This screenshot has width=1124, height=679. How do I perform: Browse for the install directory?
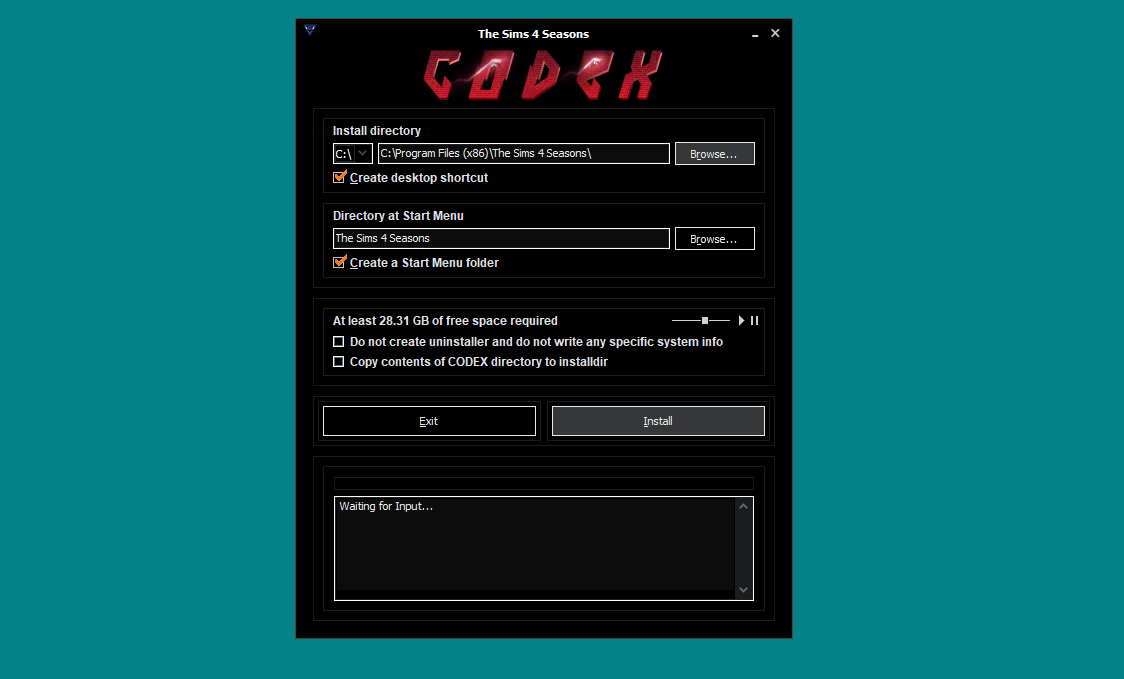[x=715, y=153]
